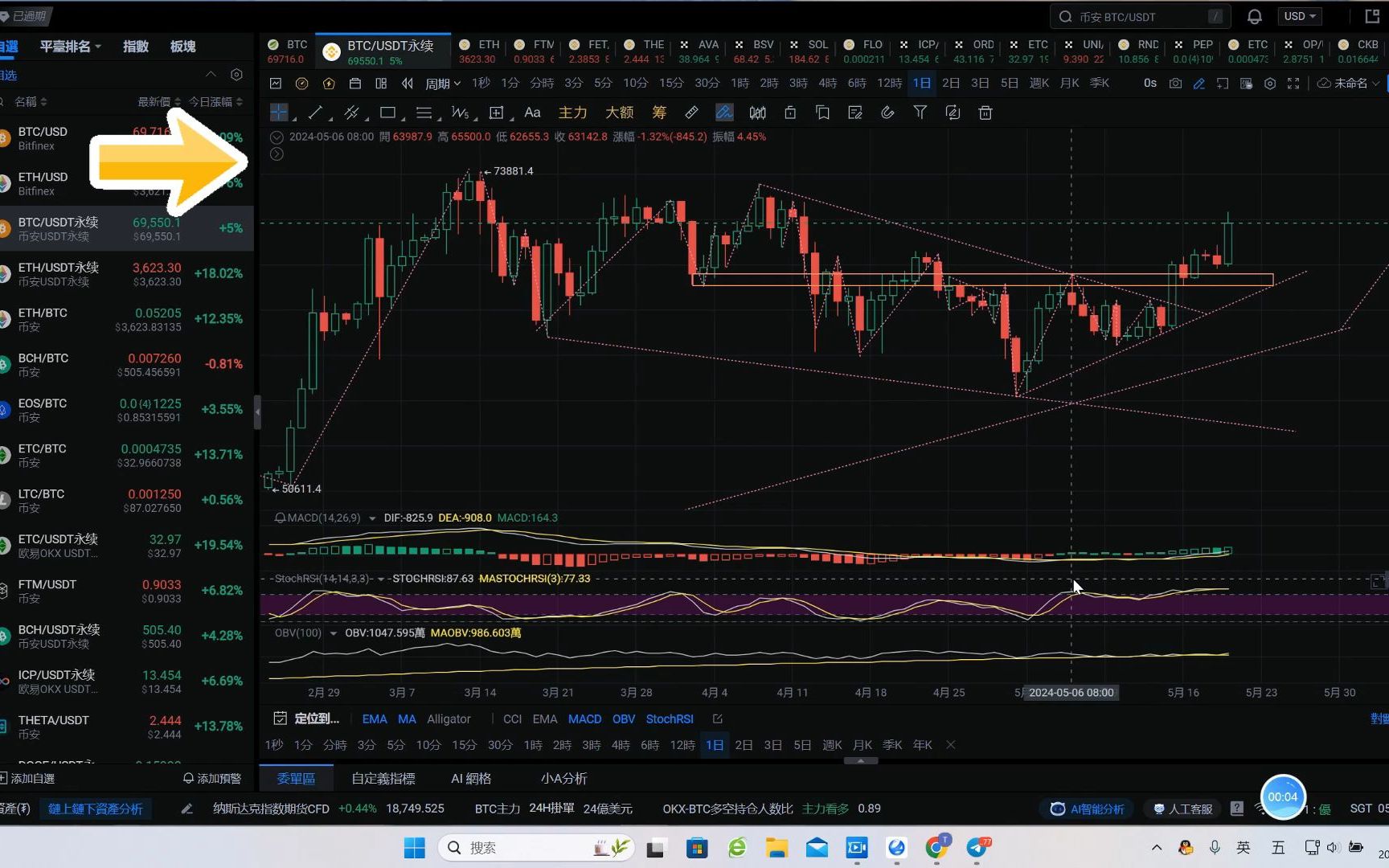Switch to the 小A分析 tab

[x=563, y=778]
